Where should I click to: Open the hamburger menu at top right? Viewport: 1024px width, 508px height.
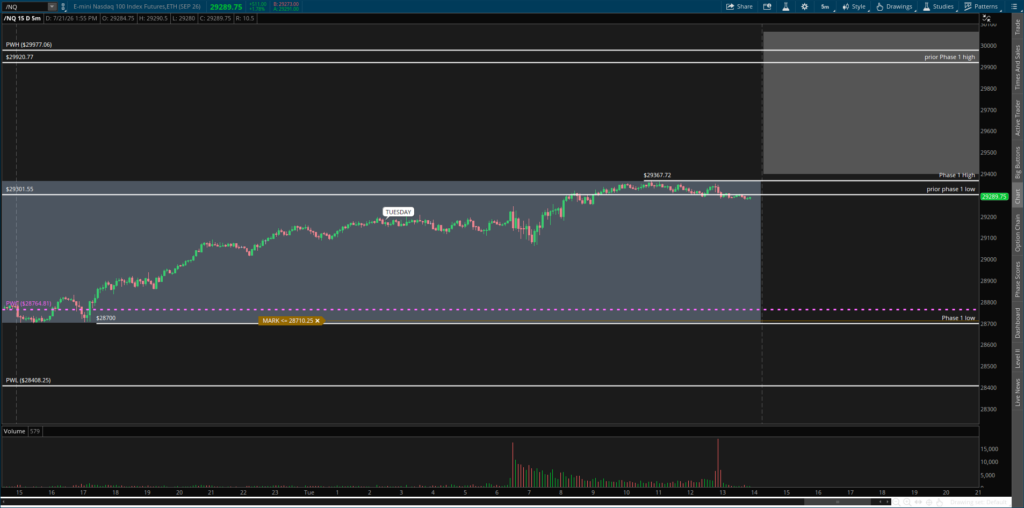(1013, 7)
